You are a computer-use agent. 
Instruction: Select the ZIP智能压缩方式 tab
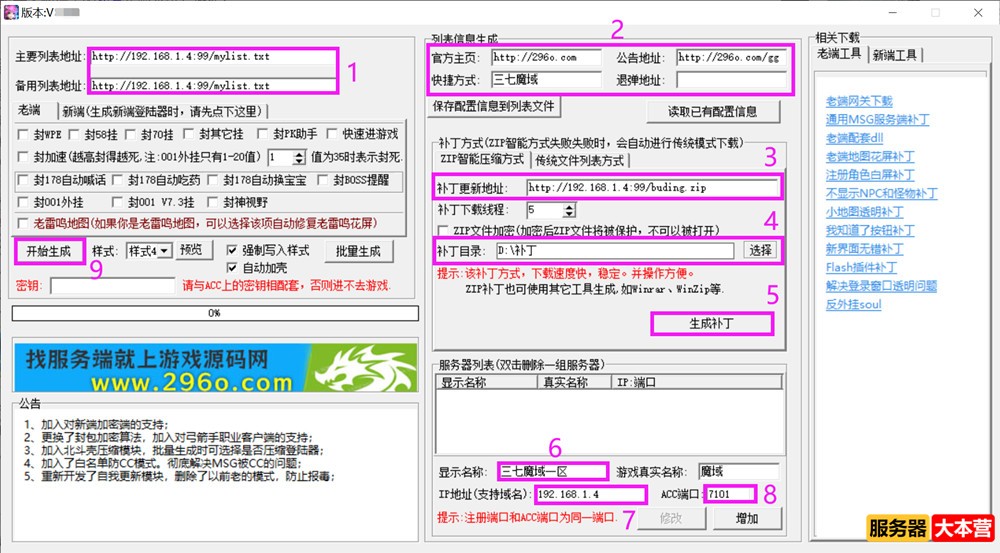pos(482,159)
